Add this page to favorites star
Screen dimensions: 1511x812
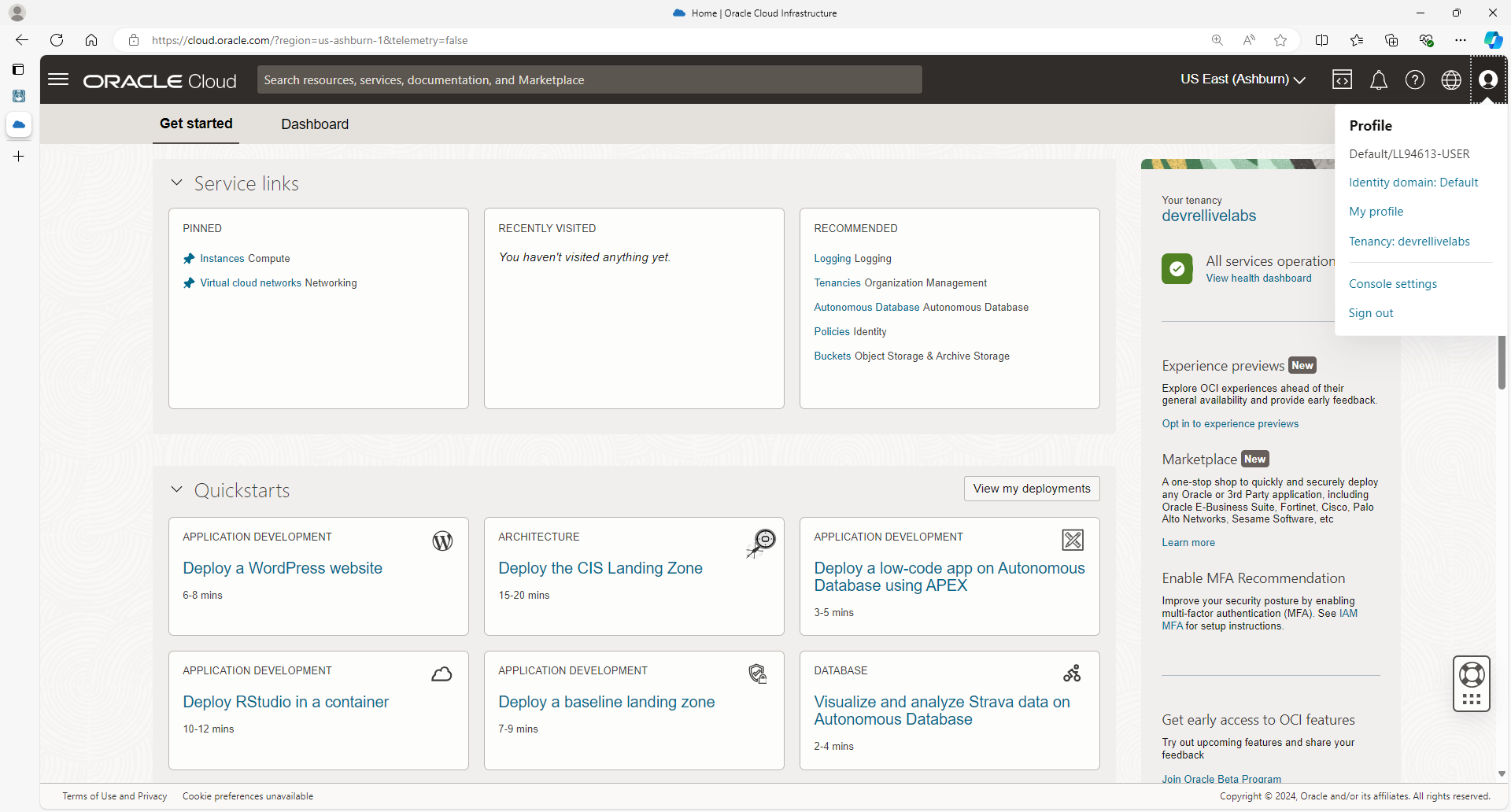coord(1280,40)
